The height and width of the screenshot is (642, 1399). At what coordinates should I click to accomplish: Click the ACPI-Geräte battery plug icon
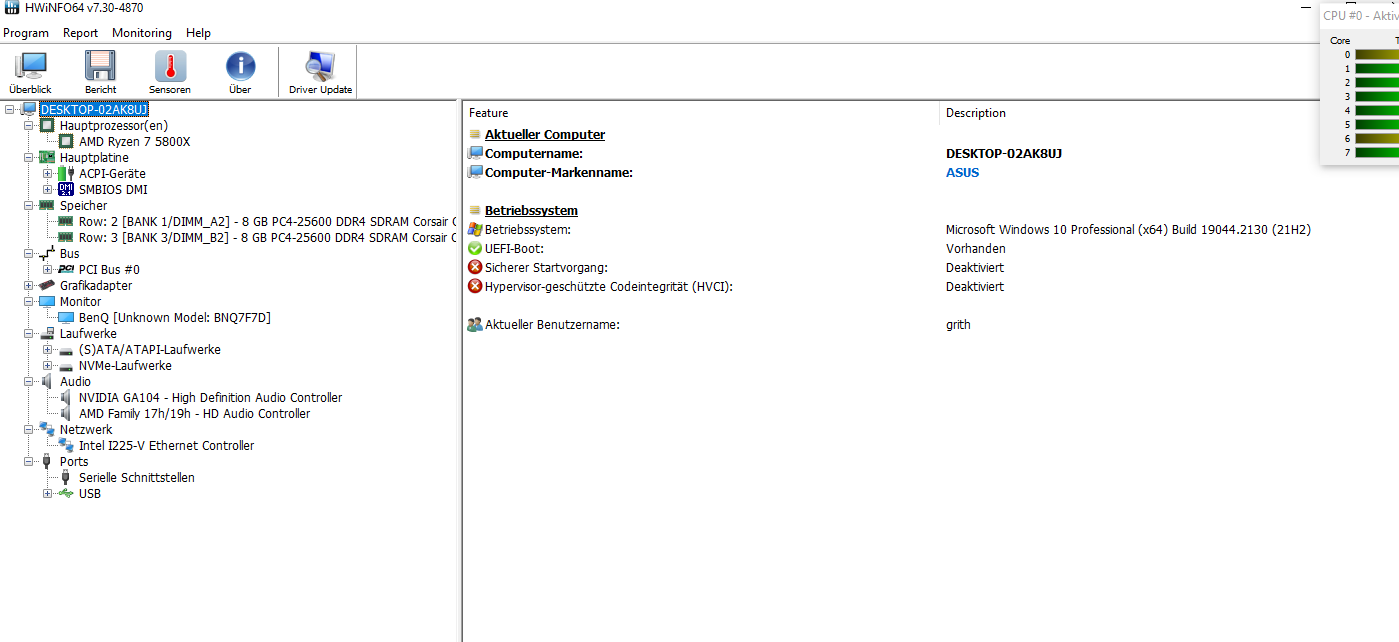(x=66, y=173)
